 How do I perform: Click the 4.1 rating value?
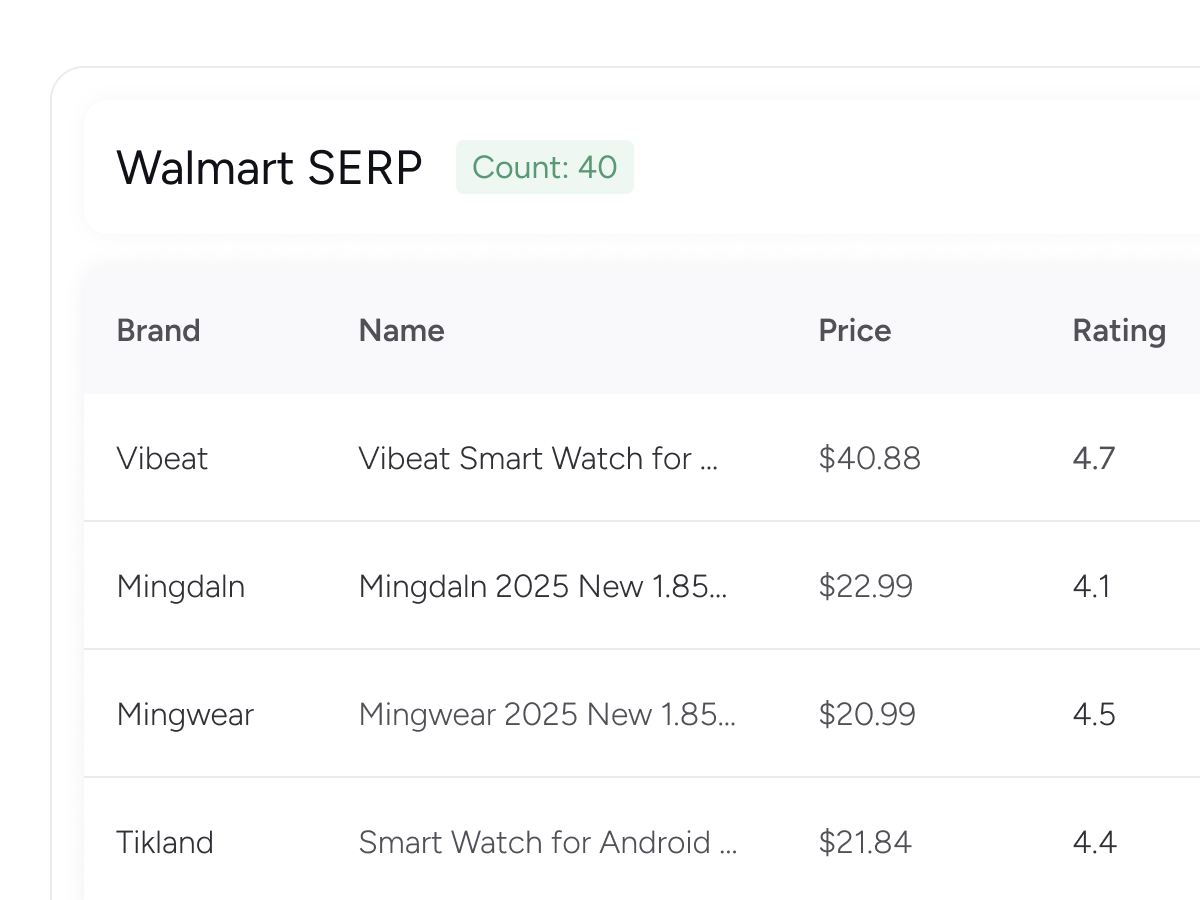pyautogui.click(x=1091, y=586)
